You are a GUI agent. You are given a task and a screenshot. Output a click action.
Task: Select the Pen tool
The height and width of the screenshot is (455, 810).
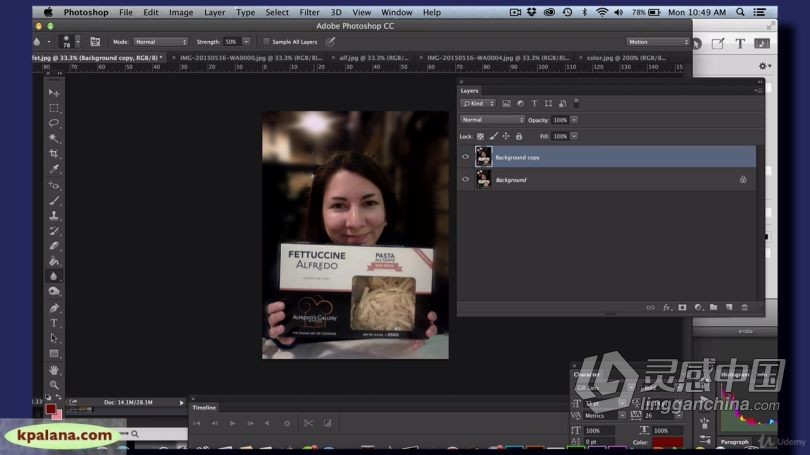54,308
